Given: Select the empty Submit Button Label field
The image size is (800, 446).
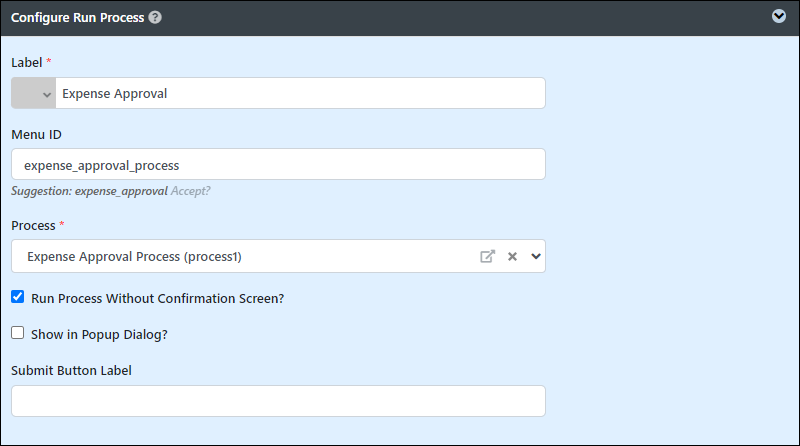Looking at the screenshot, I should pyautogui.click(x=279, y=401).
